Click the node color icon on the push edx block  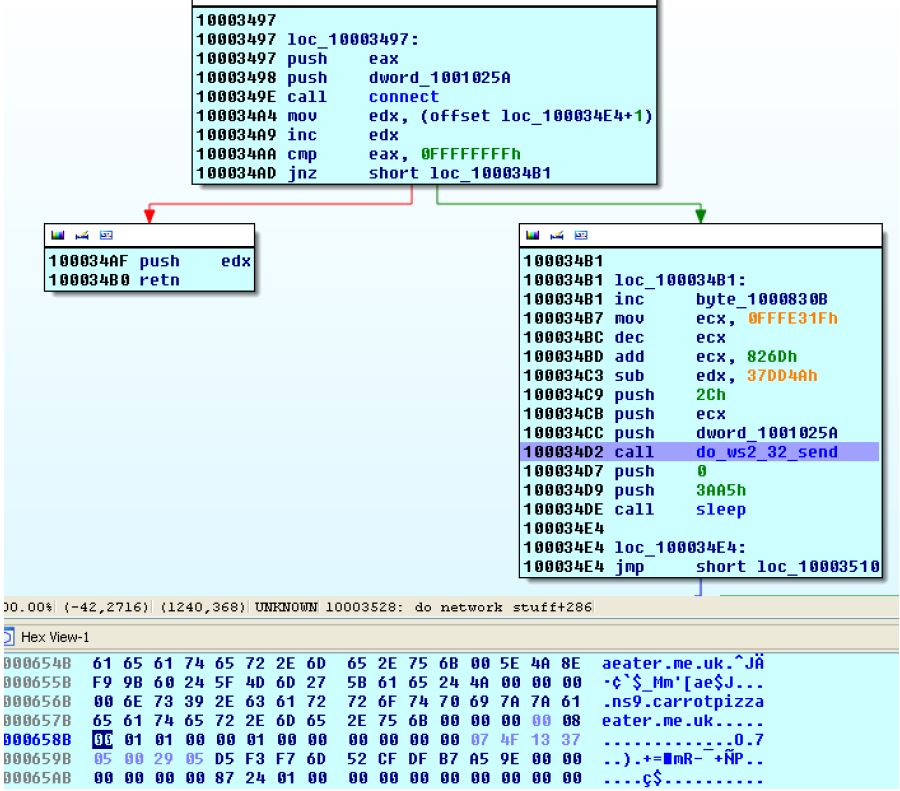pos(56,237)
